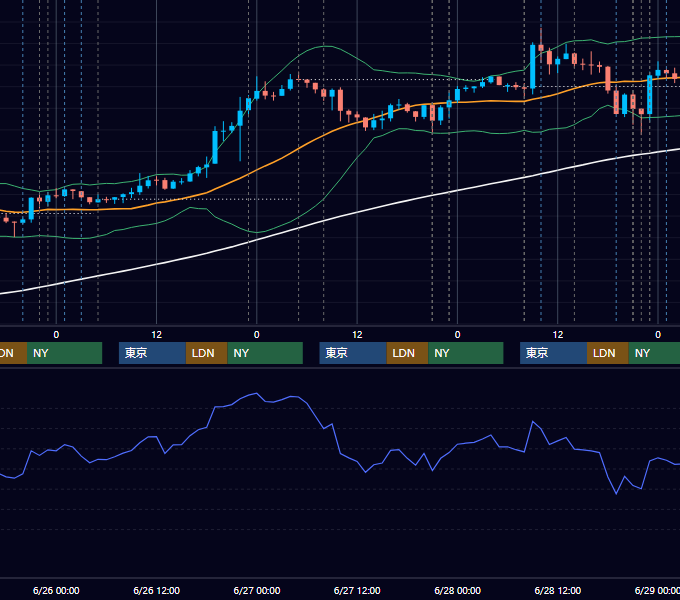Click the 6/26 00:00 date label
680x600 pixels.
(56, 590)
